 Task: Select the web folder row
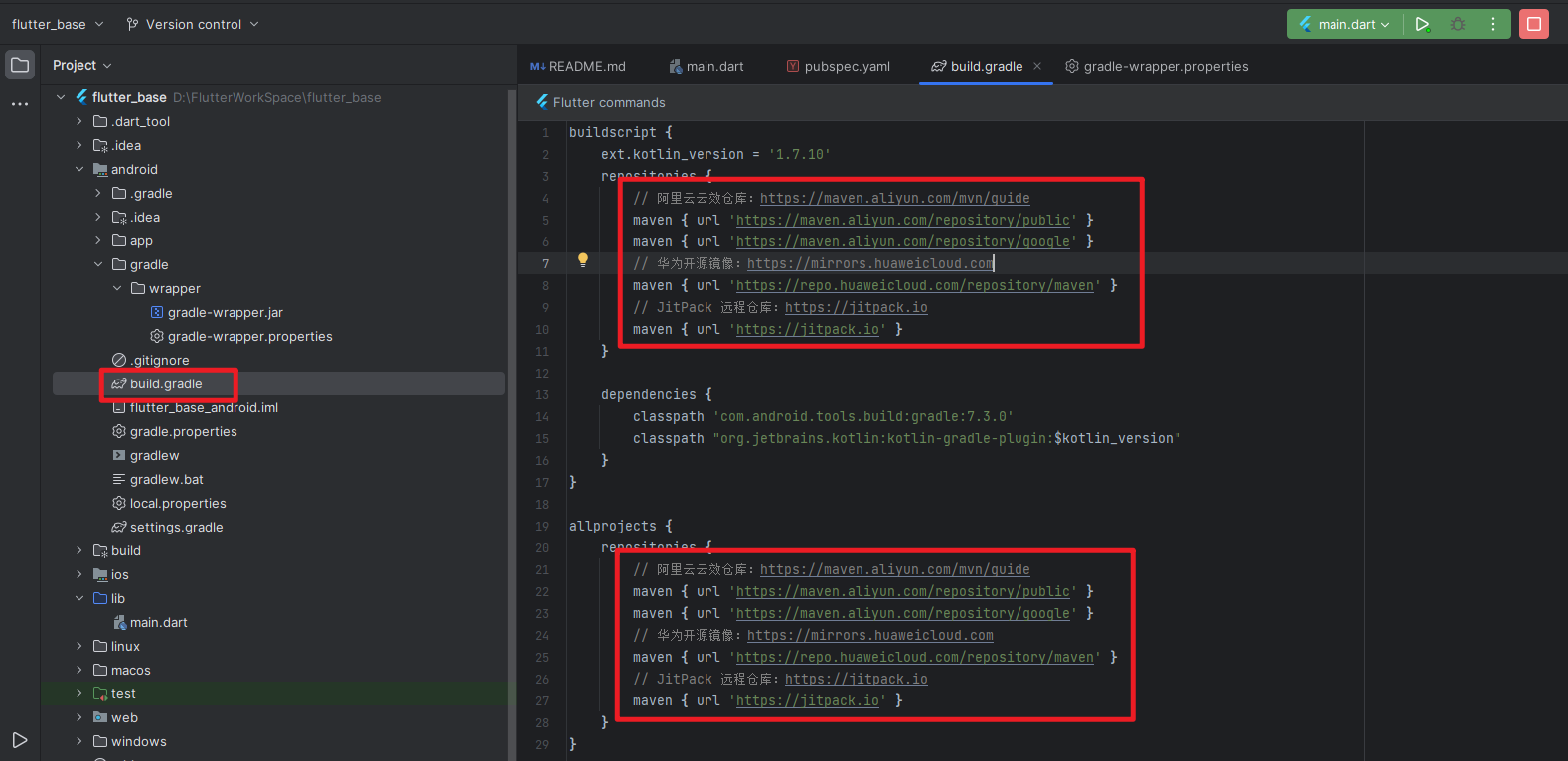[x=278, y=717]
